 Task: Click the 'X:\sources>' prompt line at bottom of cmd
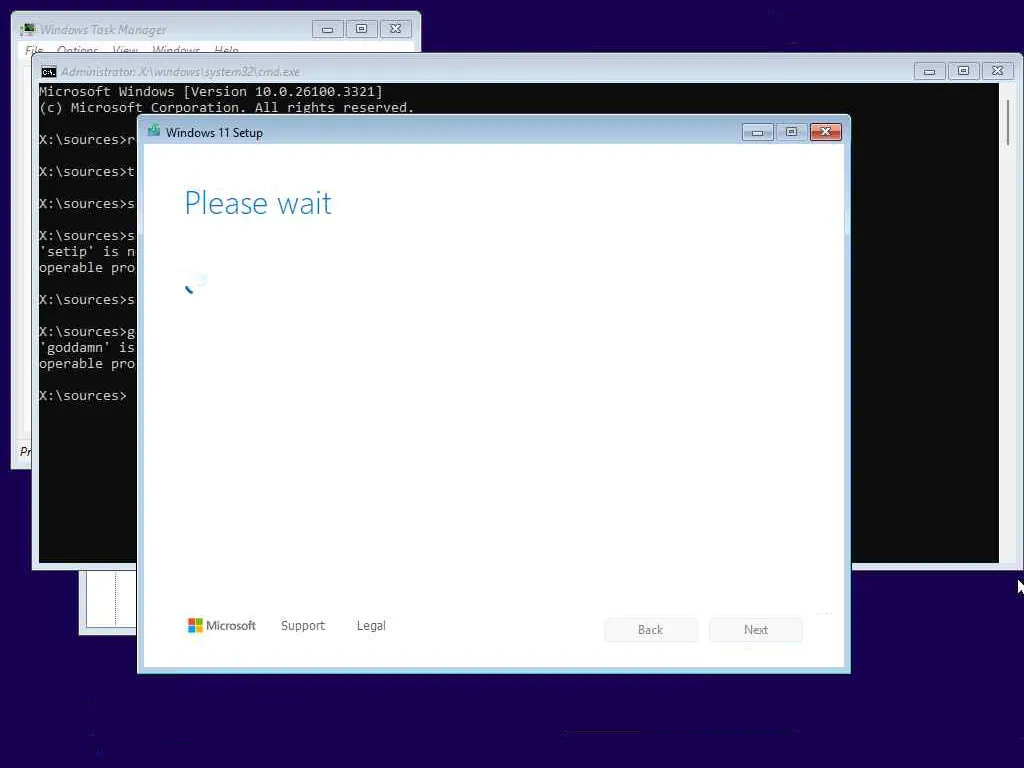click(x=82, y=396)
